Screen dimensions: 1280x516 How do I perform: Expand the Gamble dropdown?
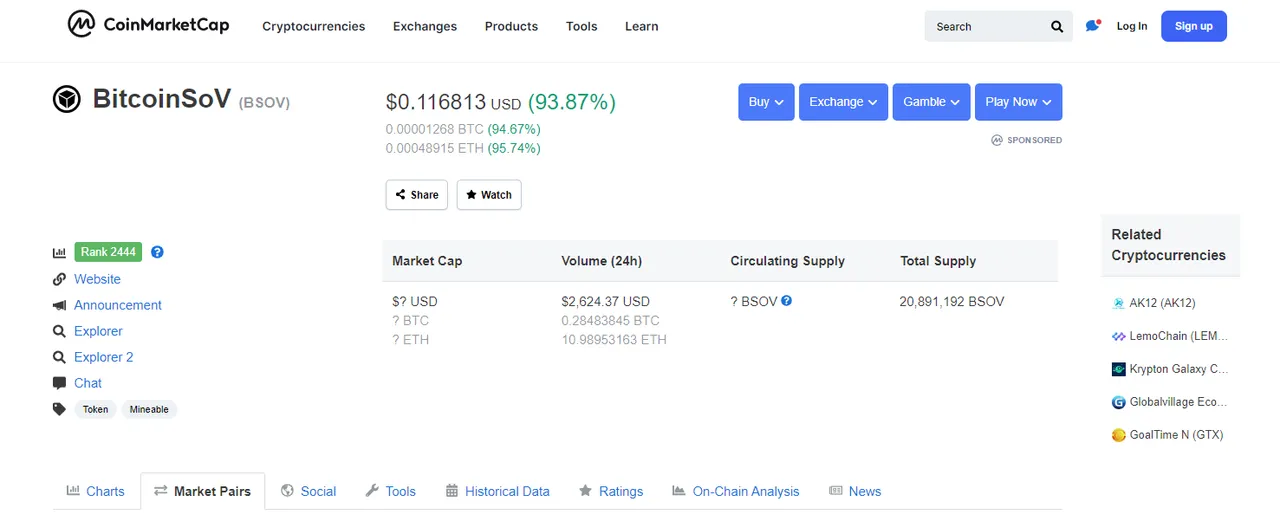[x=931, y=102]
